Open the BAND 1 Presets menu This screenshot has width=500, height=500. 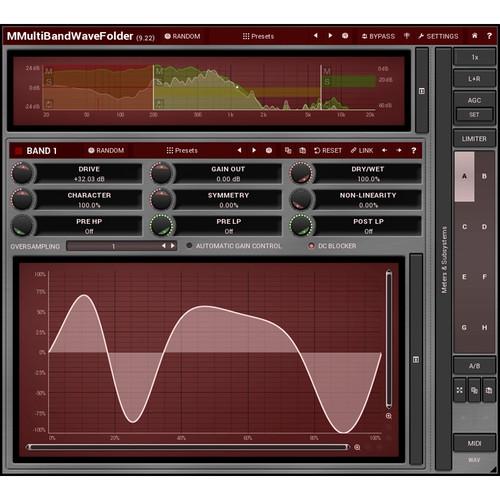[182, 150]
